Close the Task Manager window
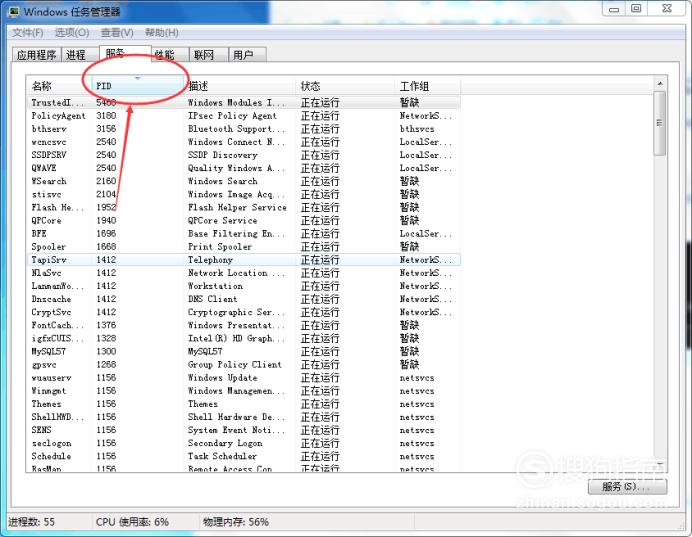The width and height of the screenshot is (692, 537). (x=667, y=8)
